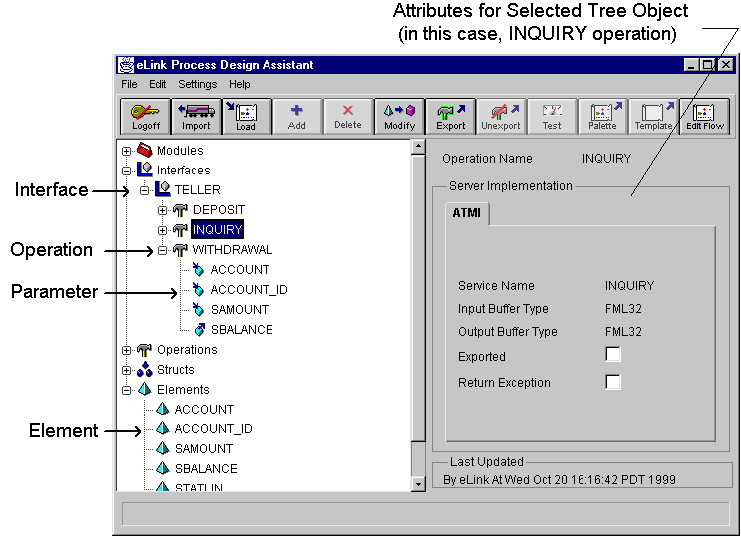Click the WITHDRAWAL operation hammer icon

click(x=180, y=250)
